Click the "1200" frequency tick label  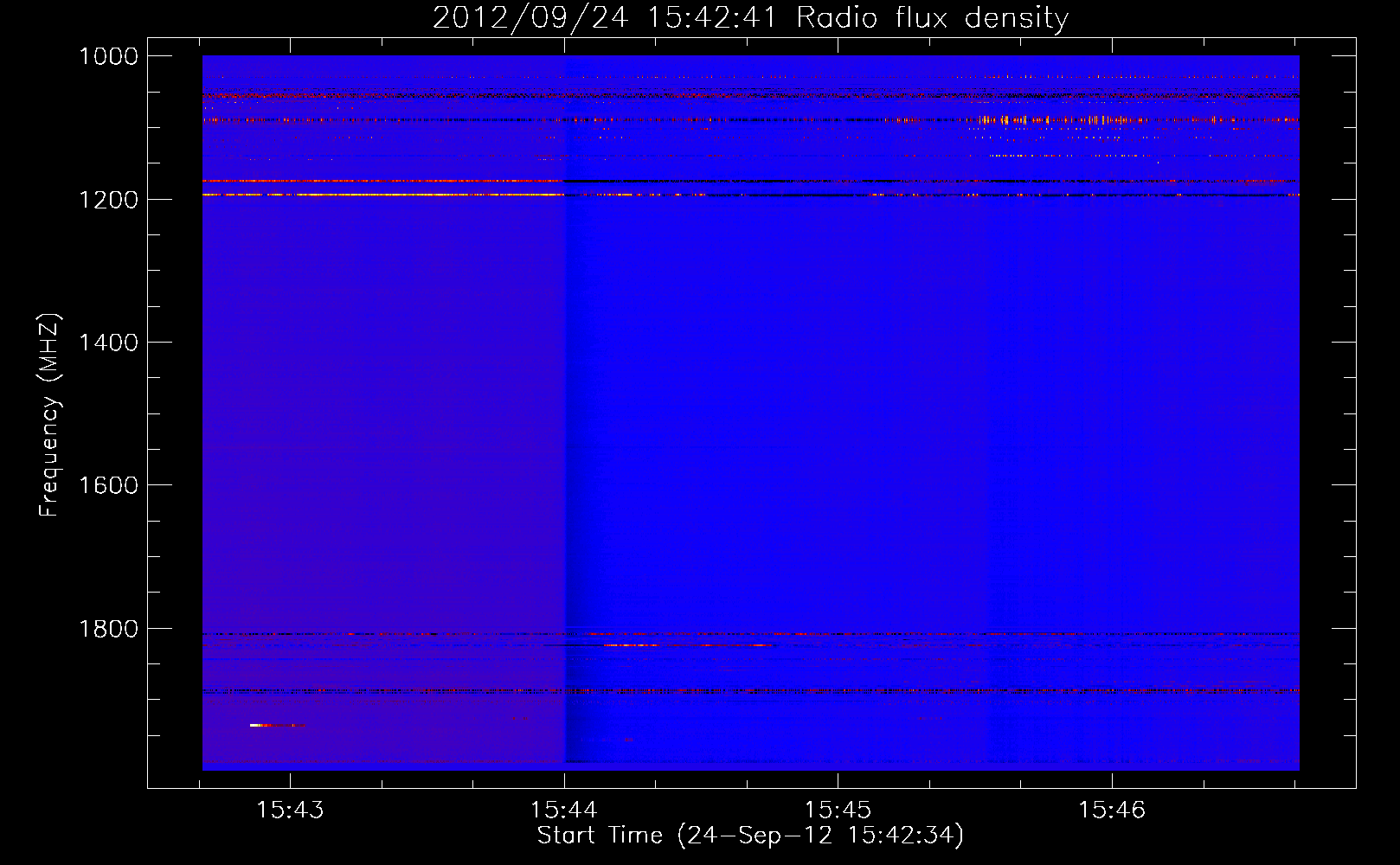109,200
